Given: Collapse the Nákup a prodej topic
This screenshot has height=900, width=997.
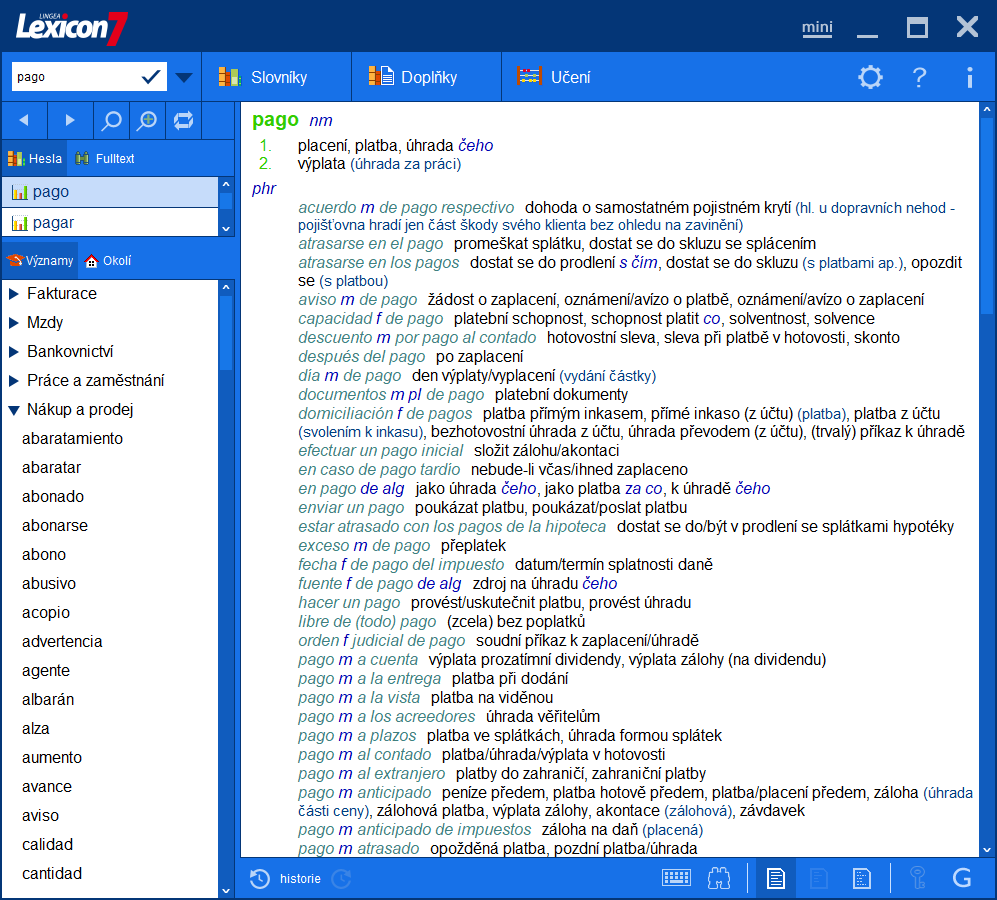Looking at the screenshot, I should pos(13,410).
